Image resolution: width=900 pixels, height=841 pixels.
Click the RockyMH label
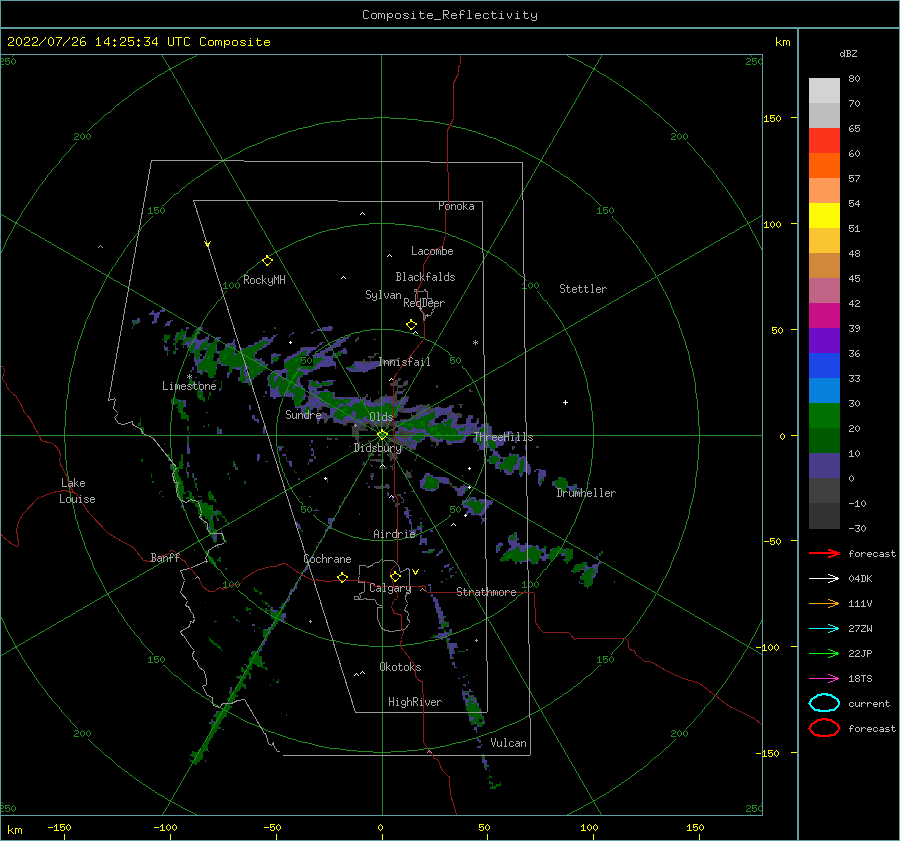(x=264, y=280)
